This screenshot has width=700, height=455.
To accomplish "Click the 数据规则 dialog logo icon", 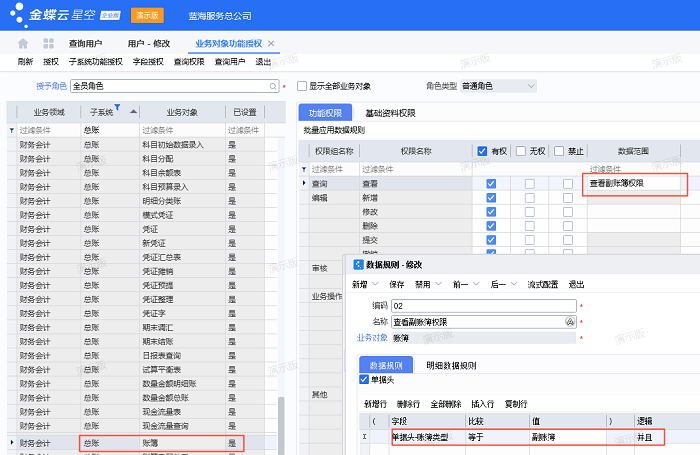I will (358, 265).
